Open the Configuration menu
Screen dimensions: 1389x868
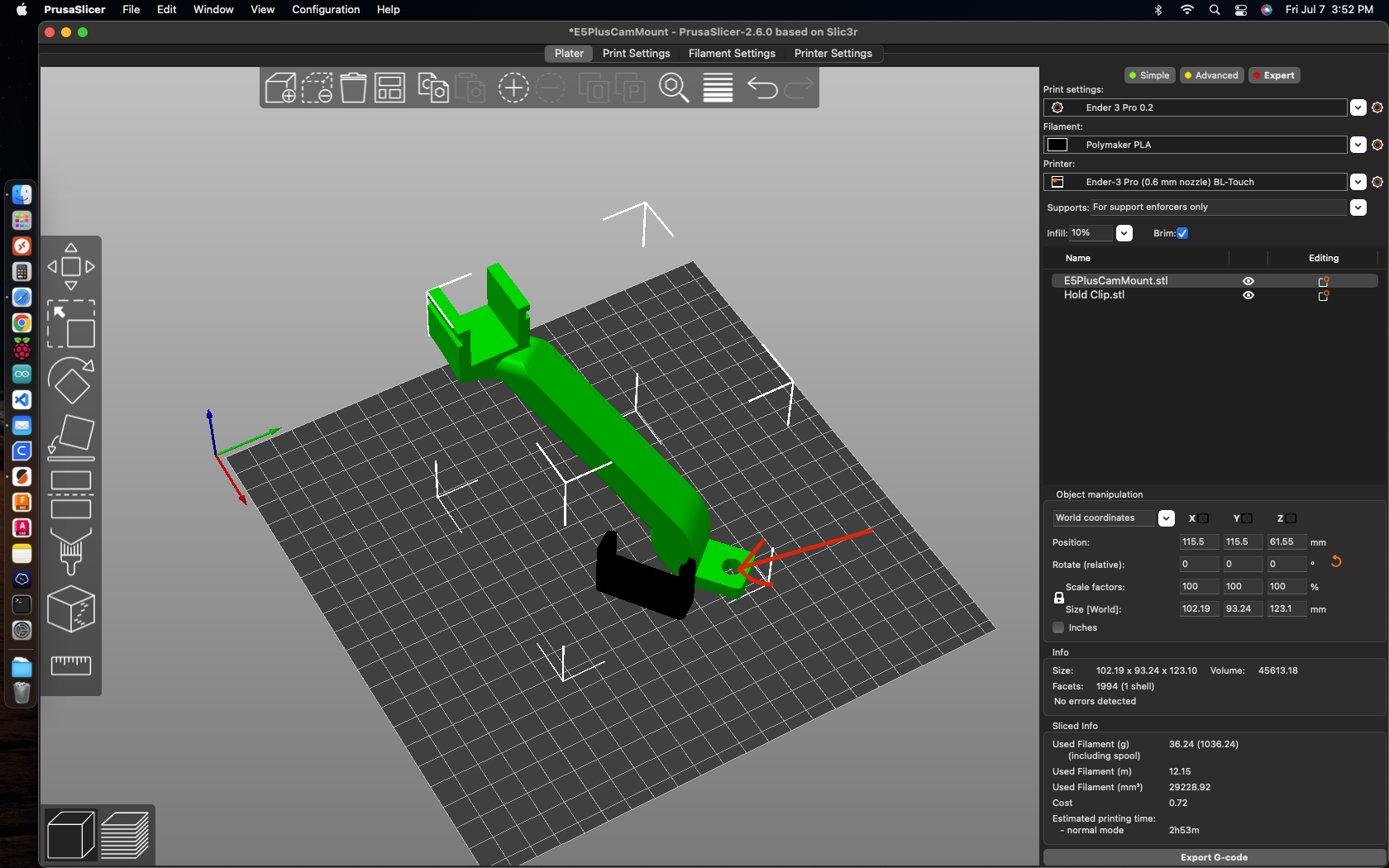(x=325, y=10)
